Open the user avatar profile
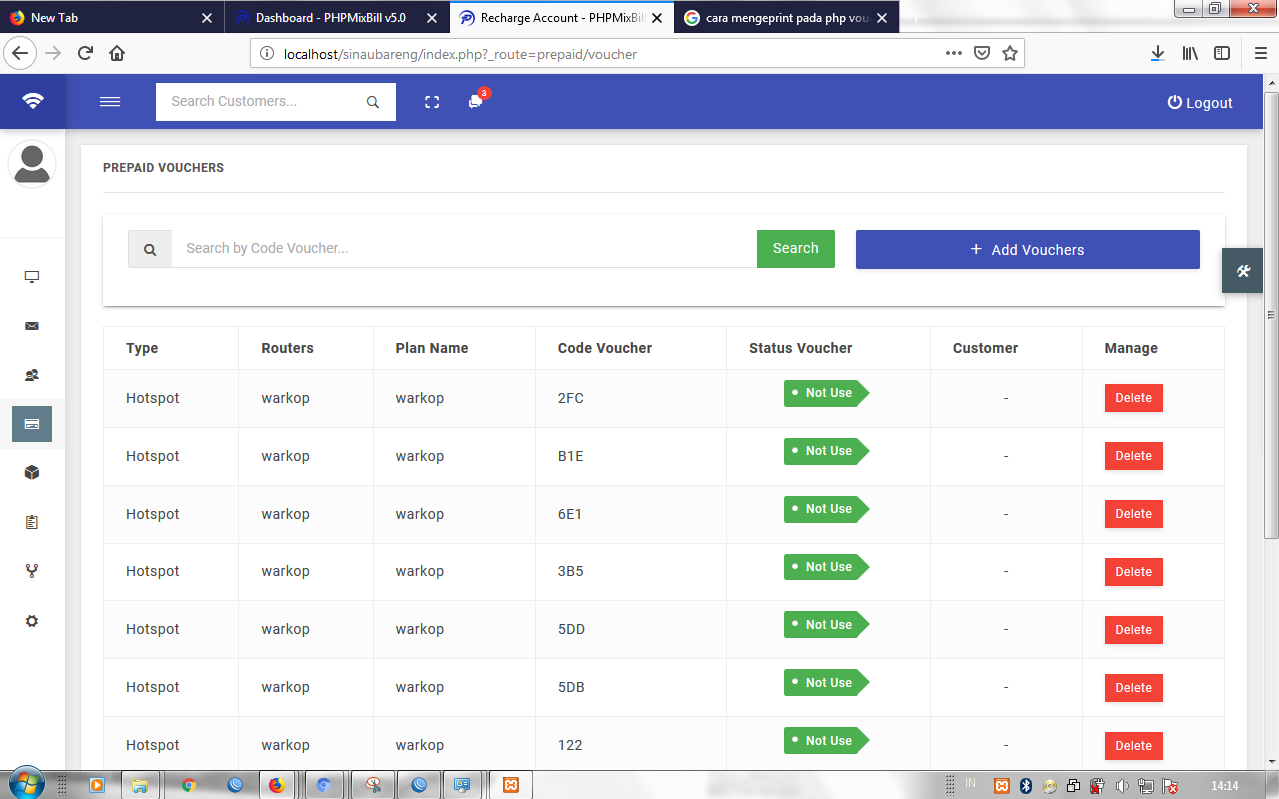Image resolution: width=1279 pixels, height=799 pixels. pyautogui.click(x=32, y=164)
